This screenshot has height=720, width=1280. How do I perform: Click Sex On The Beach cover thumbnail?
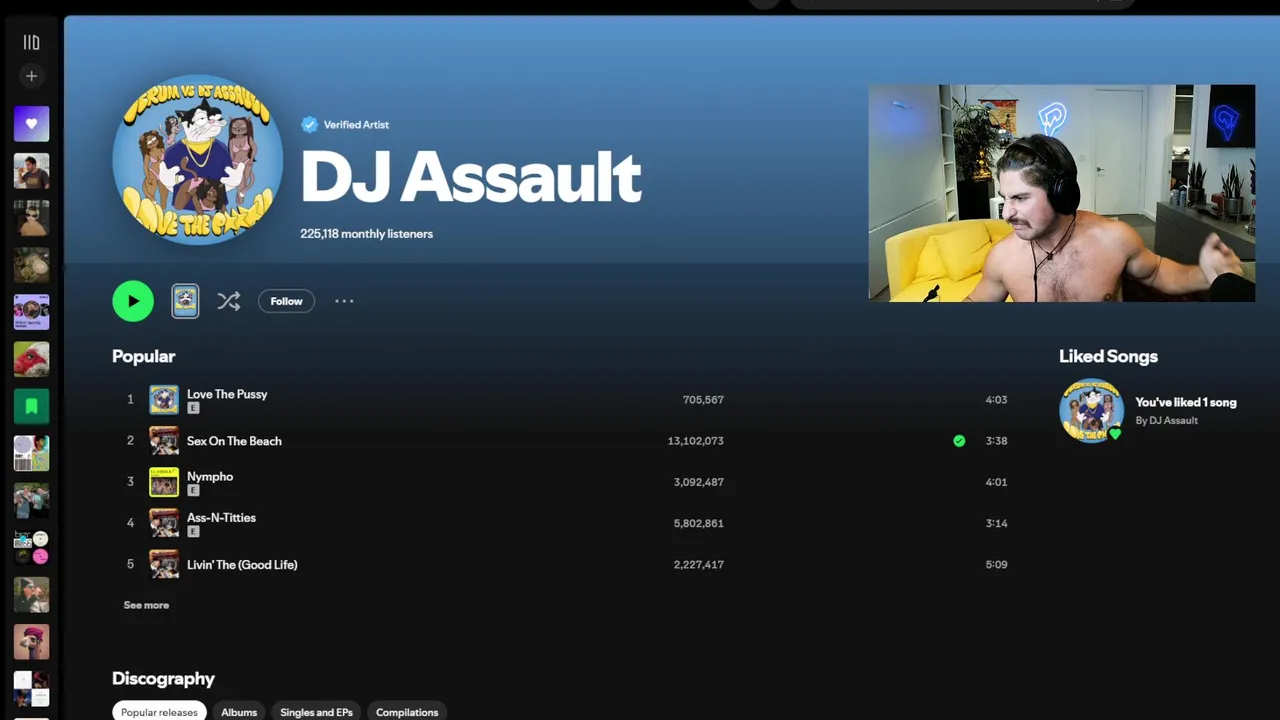[x=164, y=441]
